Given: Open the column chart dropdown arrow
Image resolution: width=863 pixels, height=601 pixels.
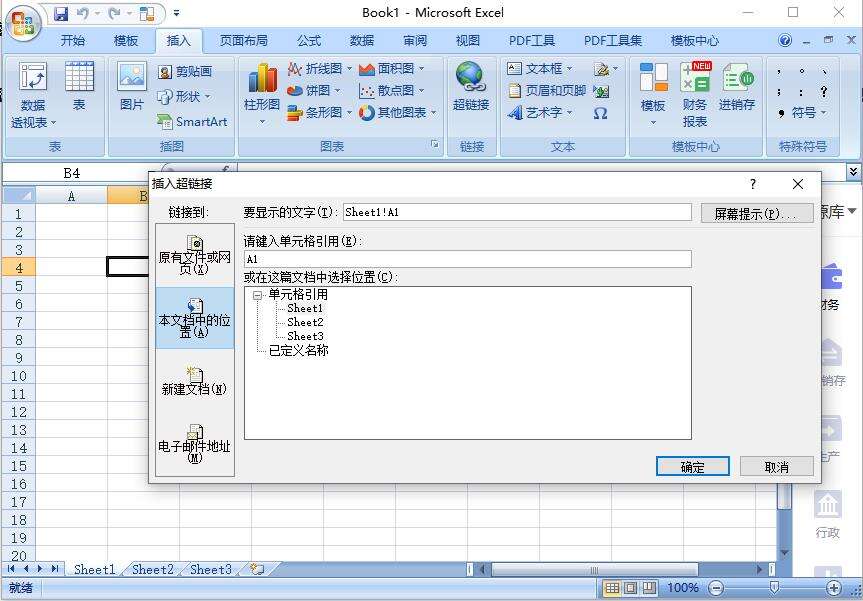Looking at the screenshot, I should click(x=263, y=121).
